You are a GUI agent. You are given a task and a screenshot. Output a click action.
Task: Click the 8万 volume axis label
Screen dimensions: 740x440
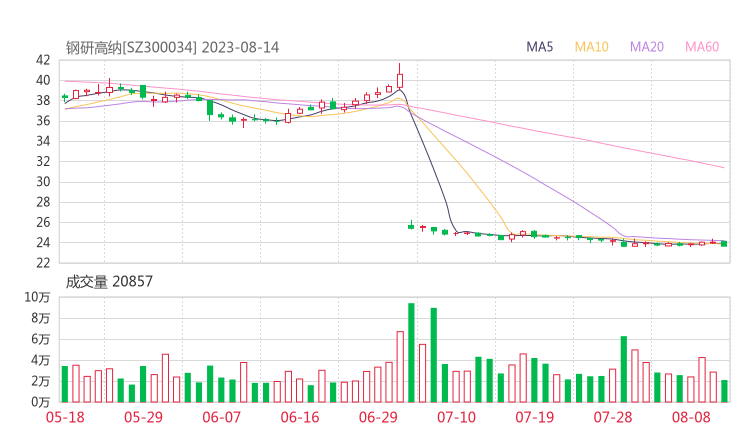41,318
